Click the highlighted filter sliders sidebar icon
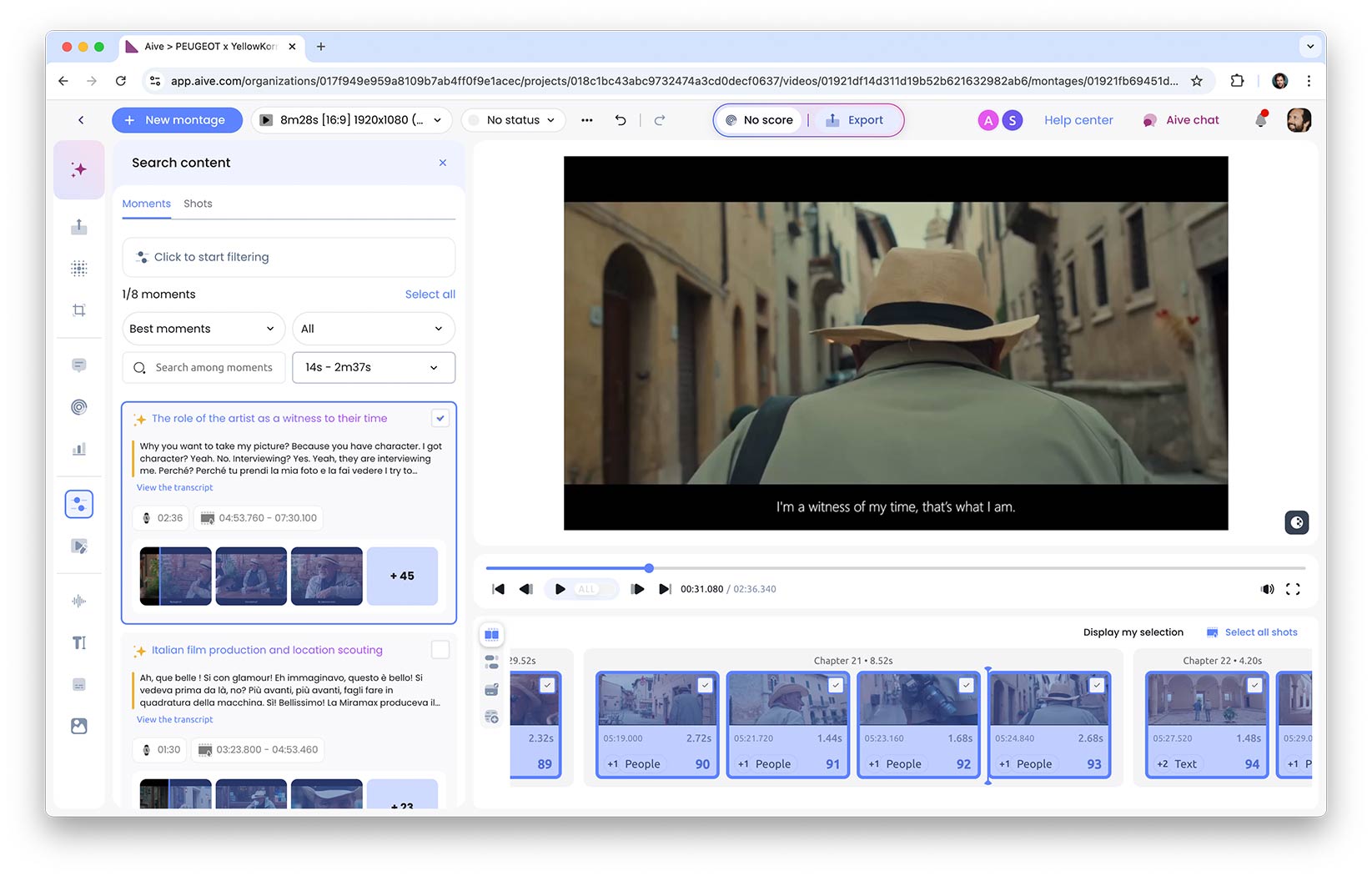This screenshot has height=876, width=1372. (79, 504)
